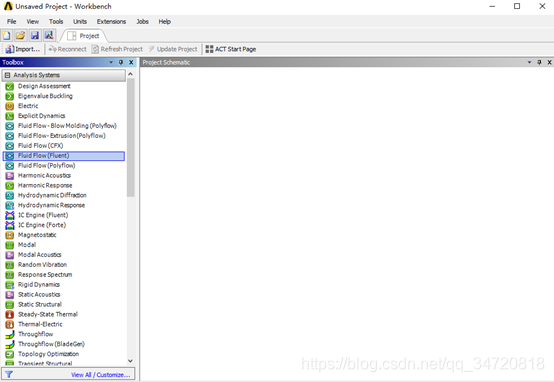Viewport: 554px width, 382px height.
Task: Open the Toolbox panel dropdown arrow
Action: point(111,62)
